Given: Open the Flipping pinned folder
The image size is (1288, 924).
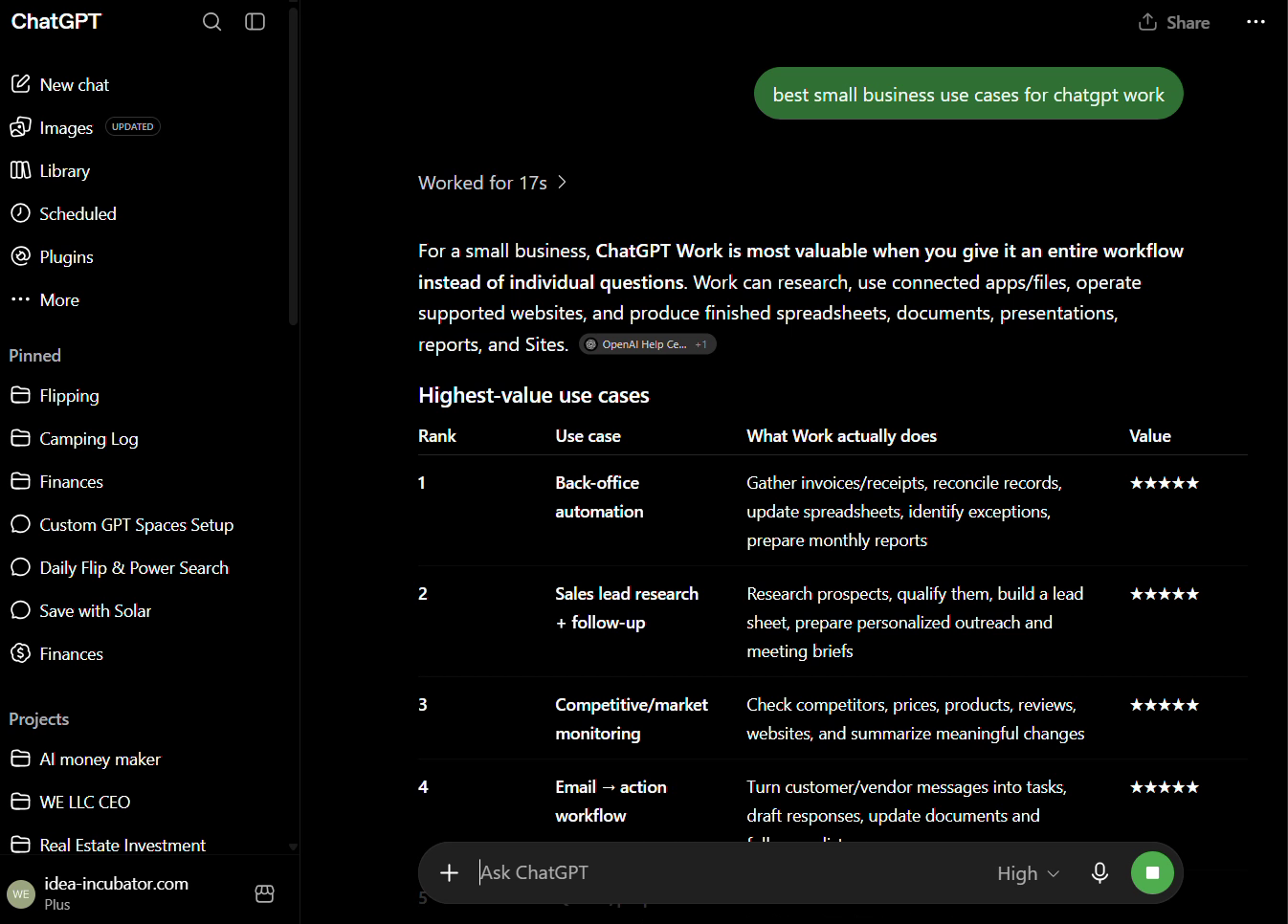Looking at the screenshot, I should point(55,395).
